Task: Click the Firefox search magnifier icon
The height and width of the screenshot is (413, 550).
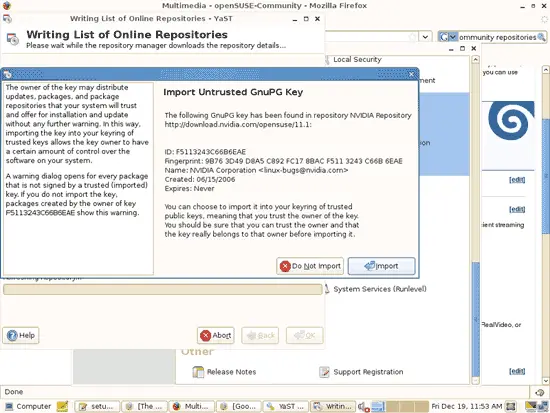Action: click(541, 37)
